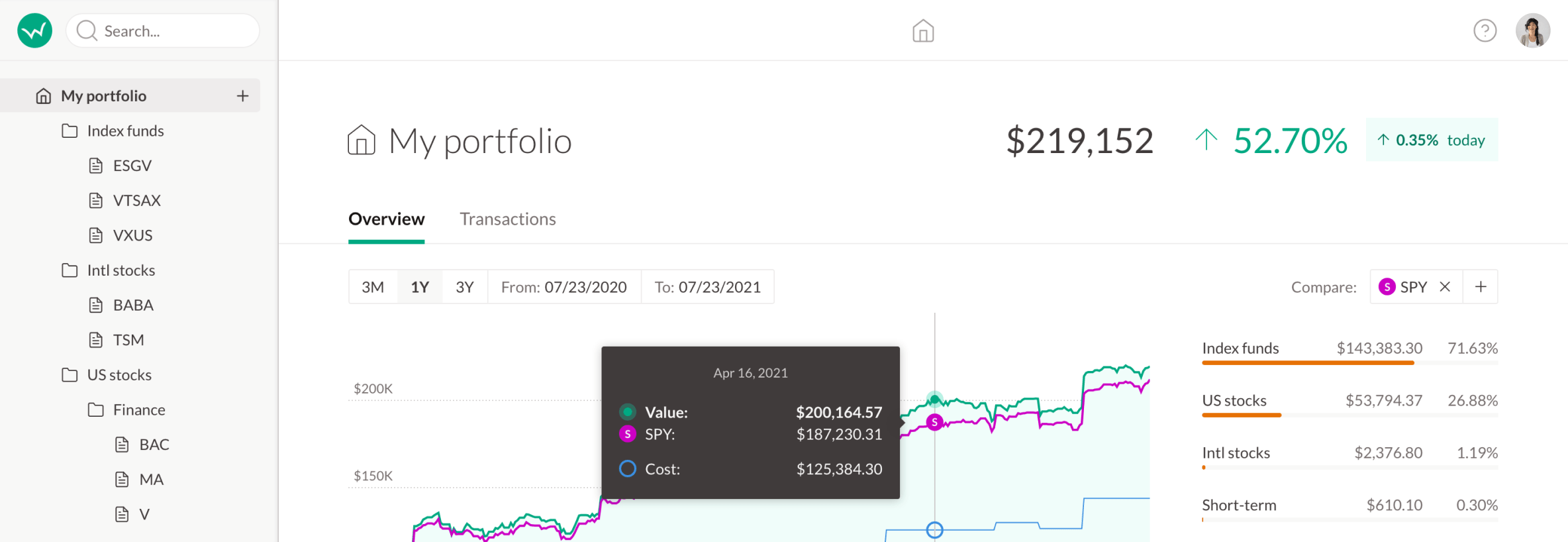Viewport: 1568px width, 542px height.
Task: Click the Search input field
Action: 172,31
